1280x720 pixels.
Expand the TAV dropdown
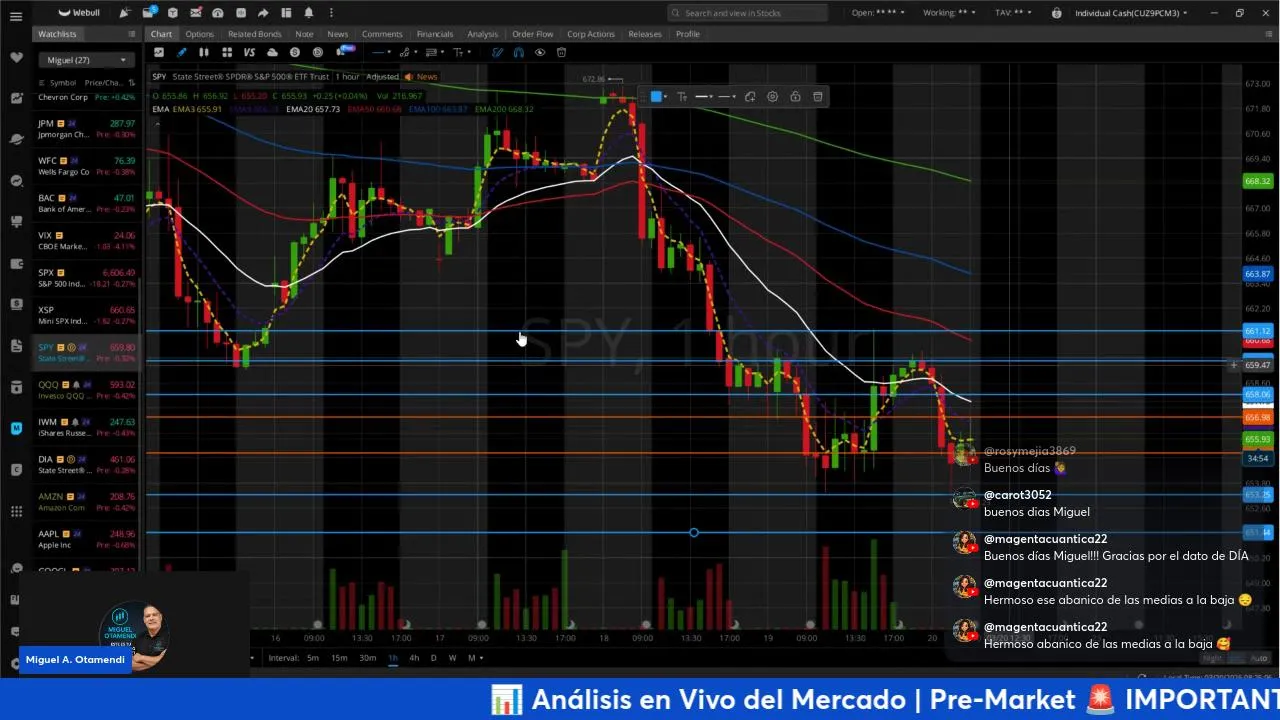point(1014,13)
